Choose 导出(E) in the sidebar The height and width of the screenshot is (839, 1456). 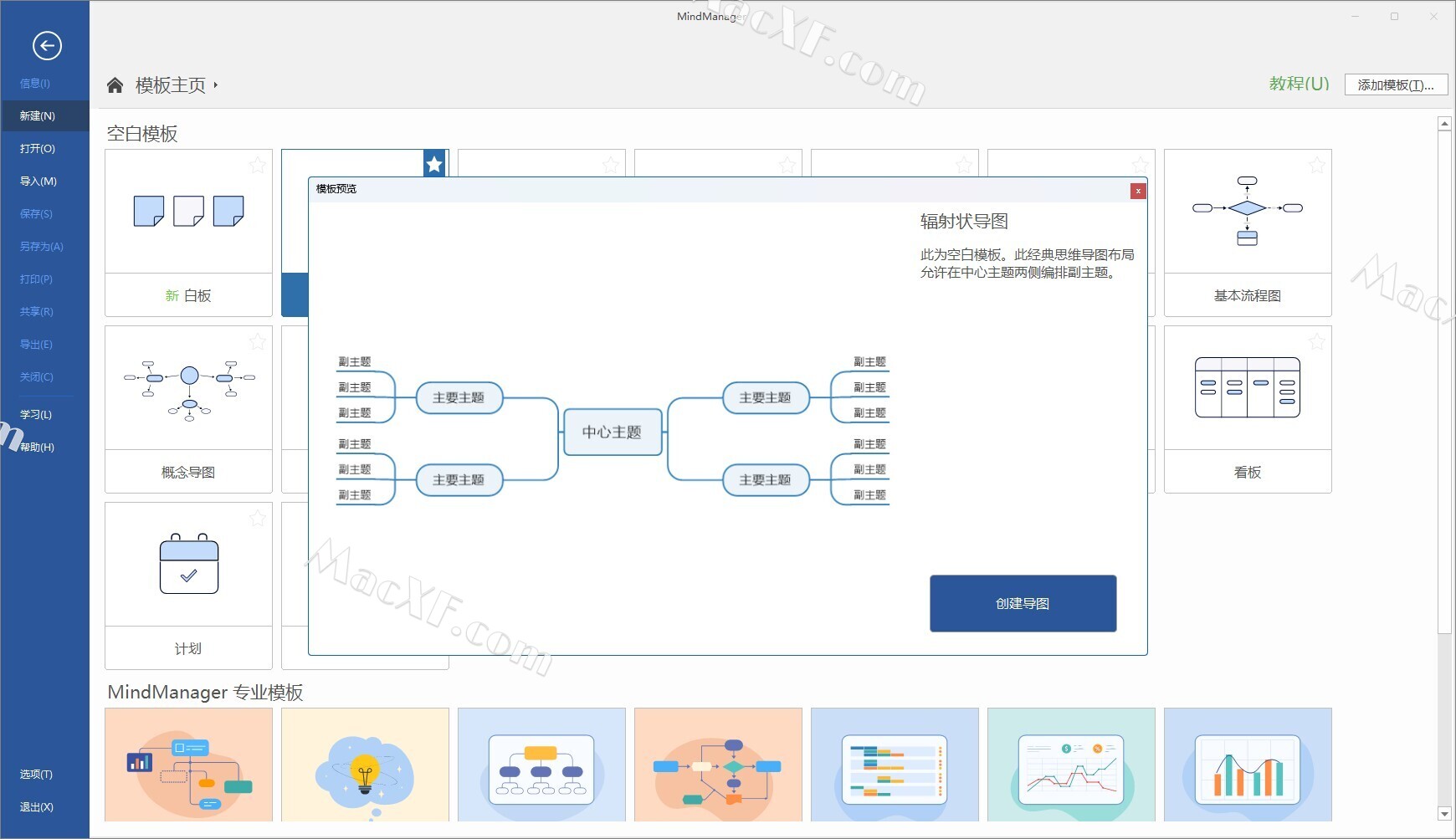36,344
